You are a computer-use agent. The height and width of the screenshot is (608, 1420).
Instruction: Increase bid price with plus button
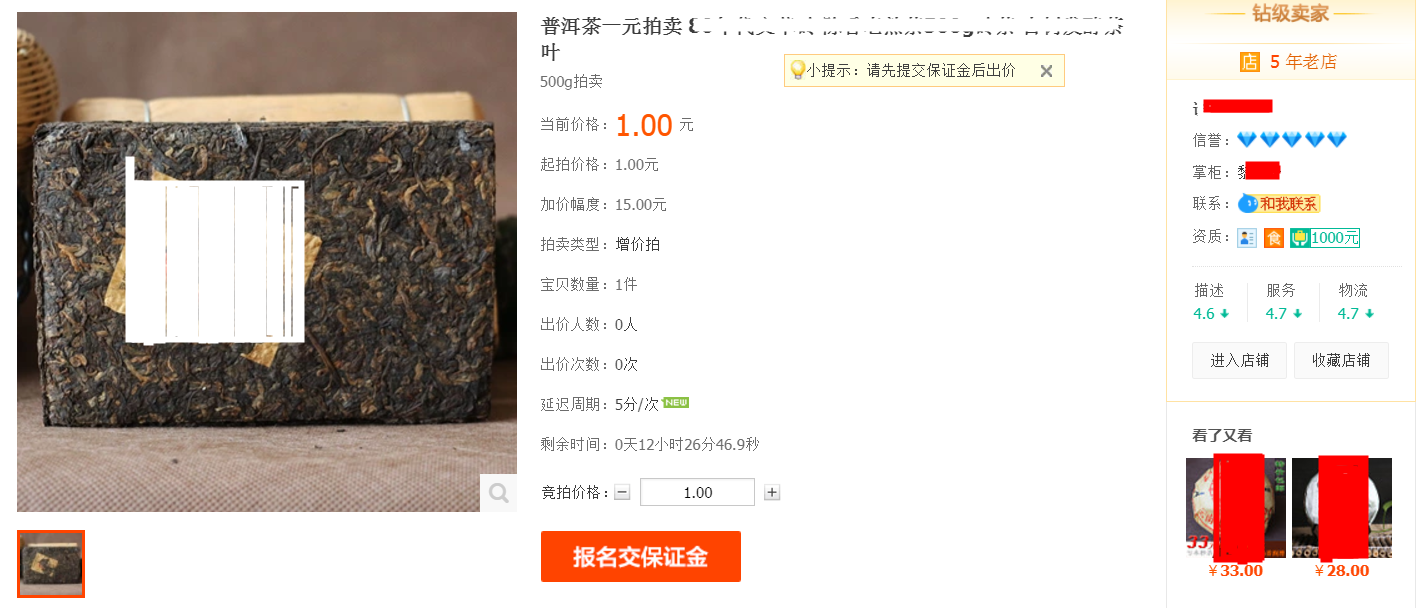772,492
